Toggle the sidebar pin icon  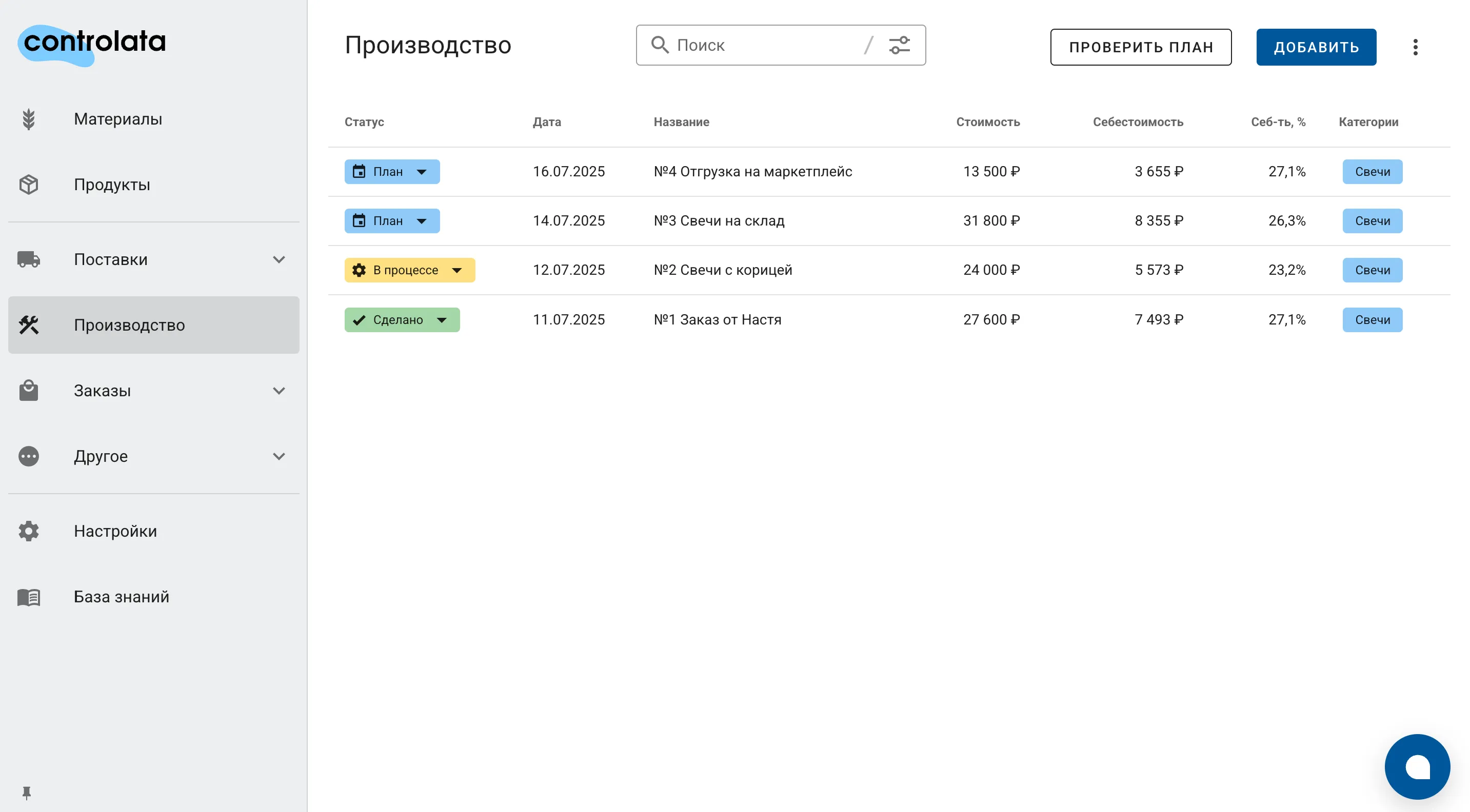26,792
